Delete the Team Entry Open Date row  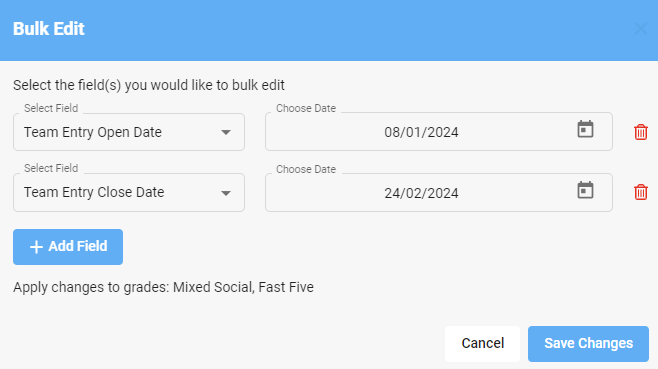640,132
